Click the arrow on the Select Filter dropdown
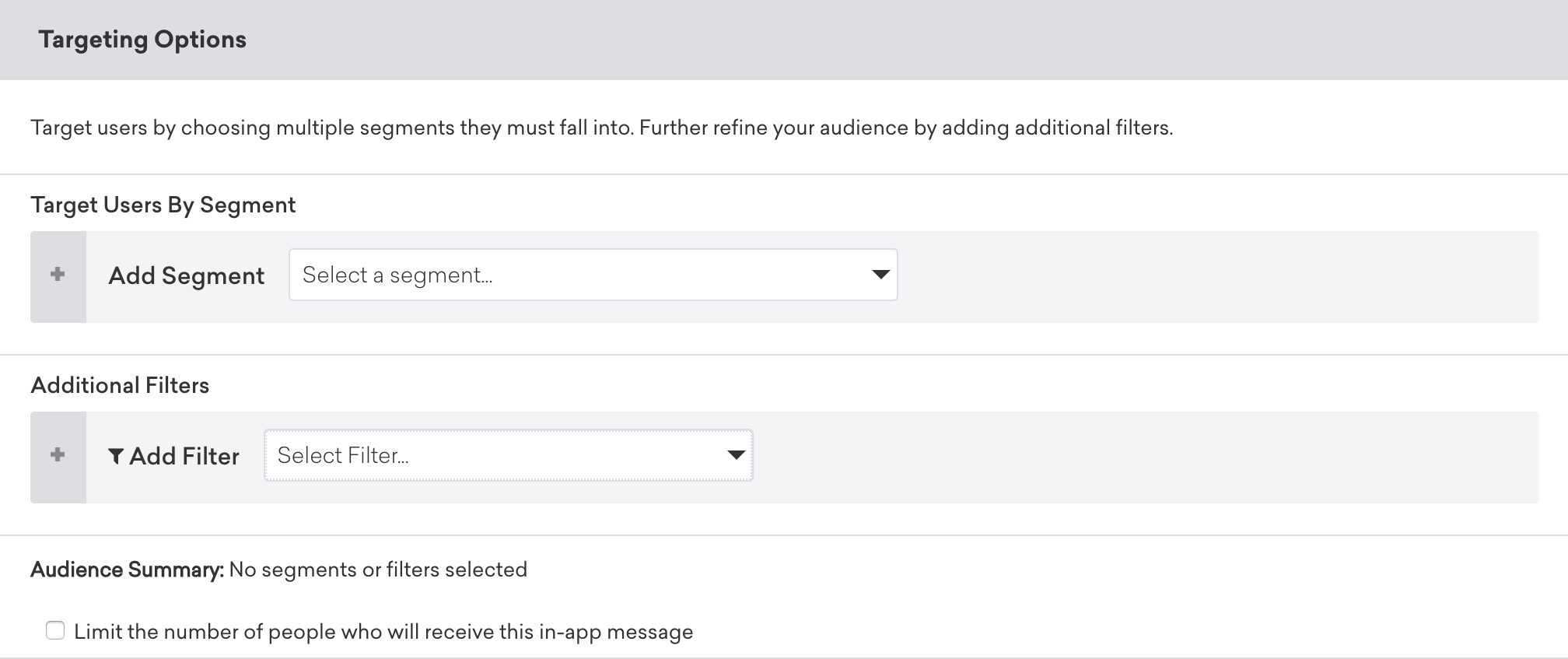1568x659 pixels. [x=736, y=455]
